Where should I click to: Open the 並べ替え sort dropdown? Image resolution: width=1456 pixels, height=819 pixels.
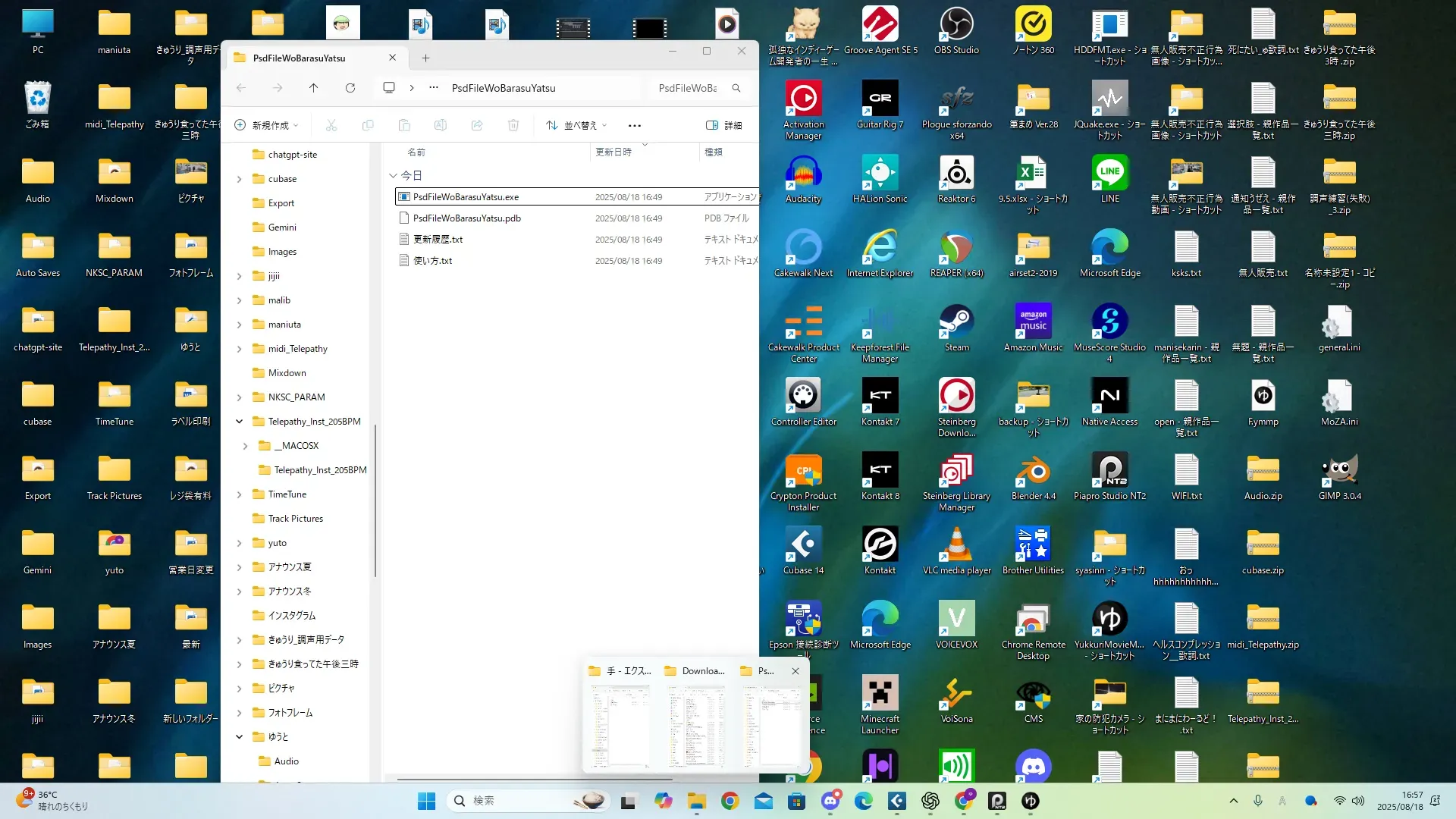coord(576,125)
